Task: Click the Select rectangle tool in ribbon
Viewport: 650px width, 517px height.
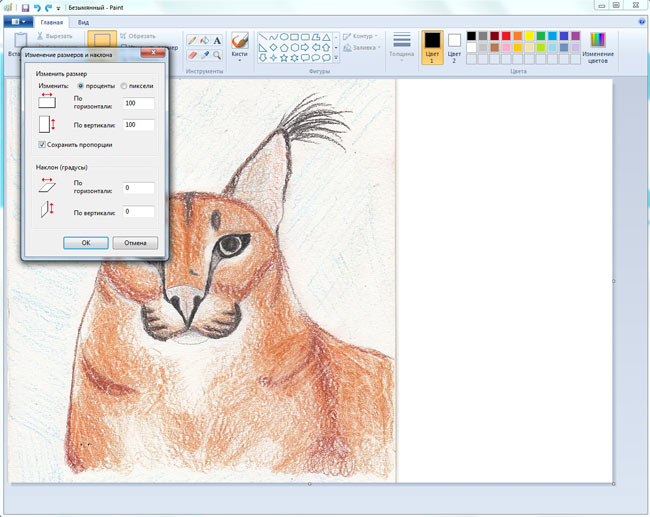Action: [102, 41]
